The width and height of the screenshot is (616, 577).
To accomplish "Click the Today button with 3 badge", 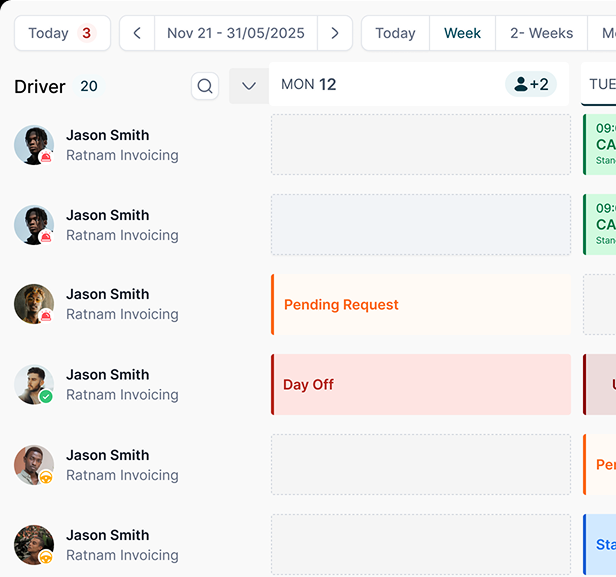I will (x=62, y=33).
